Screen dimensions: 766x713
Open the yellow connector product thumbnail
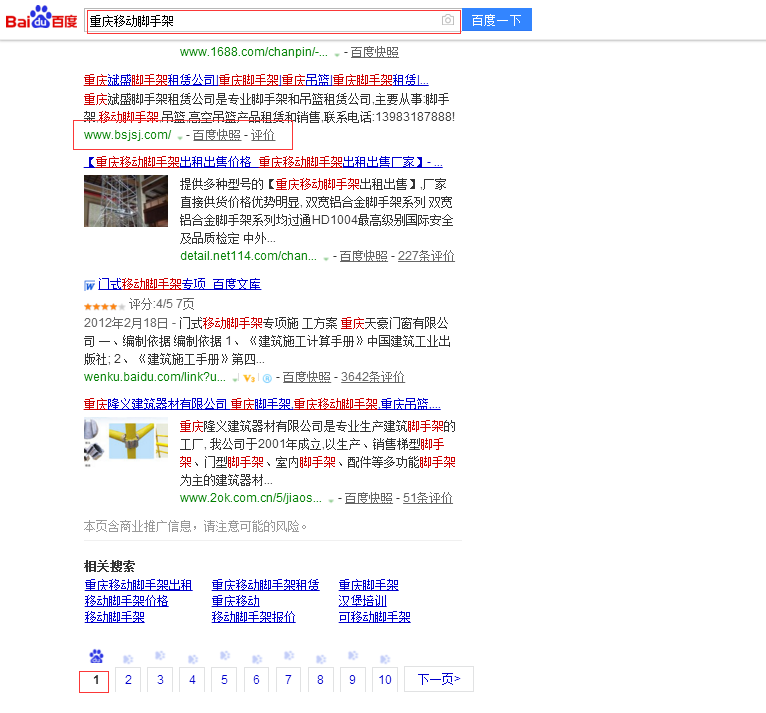(126, 444)
